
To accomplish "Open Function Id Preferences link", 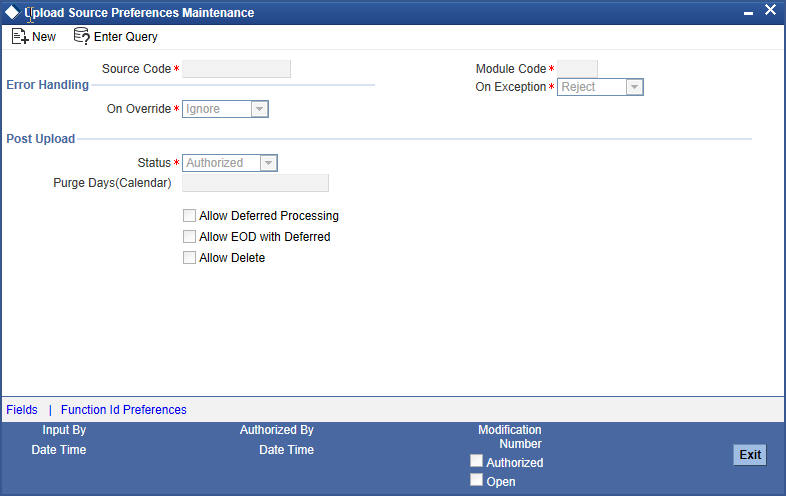I will click(x=124, y=410).
